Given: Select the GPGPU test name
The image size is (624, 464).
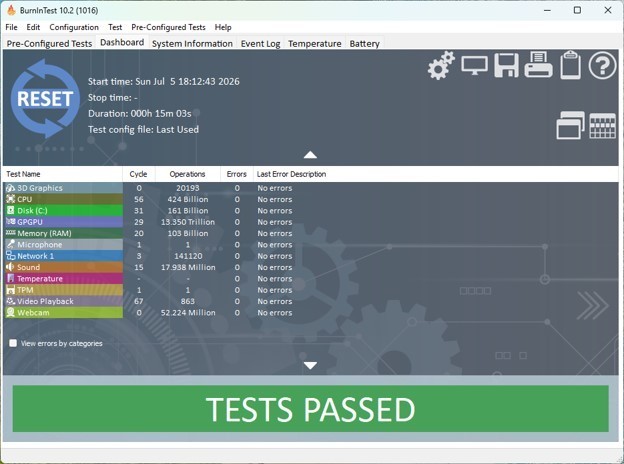Looking at the screenshot, I should (30, 222).
